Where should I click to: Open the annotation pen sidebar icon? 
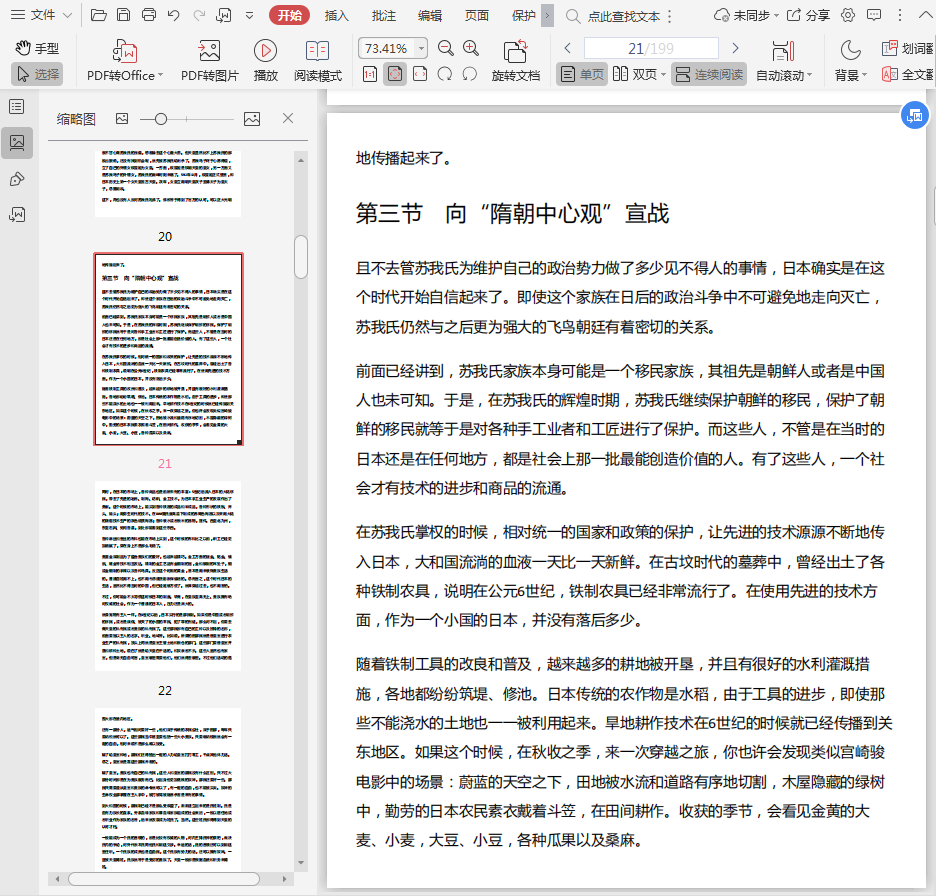(16, 179)
